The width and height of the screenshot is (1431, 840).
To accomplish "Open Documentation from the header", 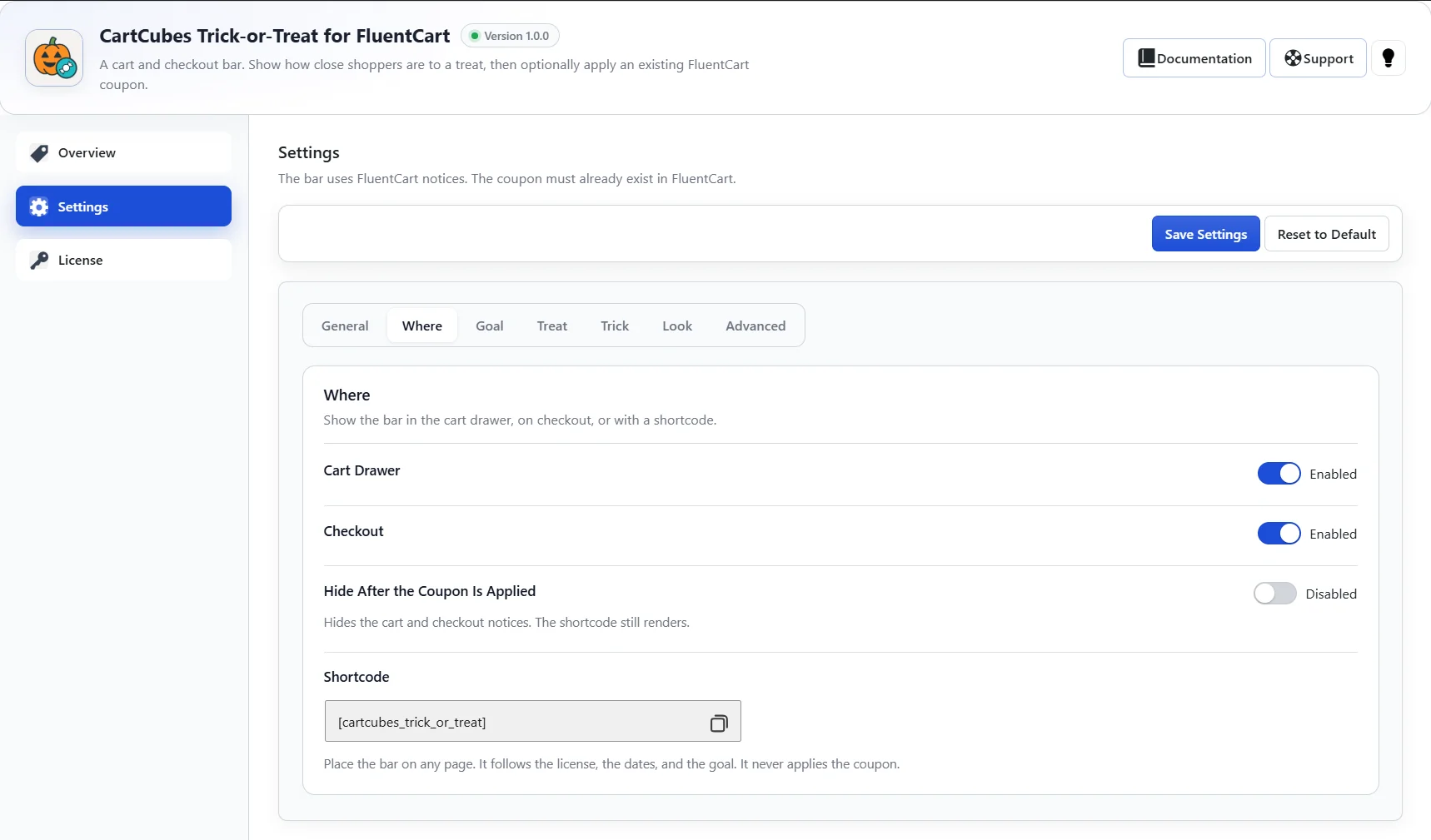I will coord(1194,58).
